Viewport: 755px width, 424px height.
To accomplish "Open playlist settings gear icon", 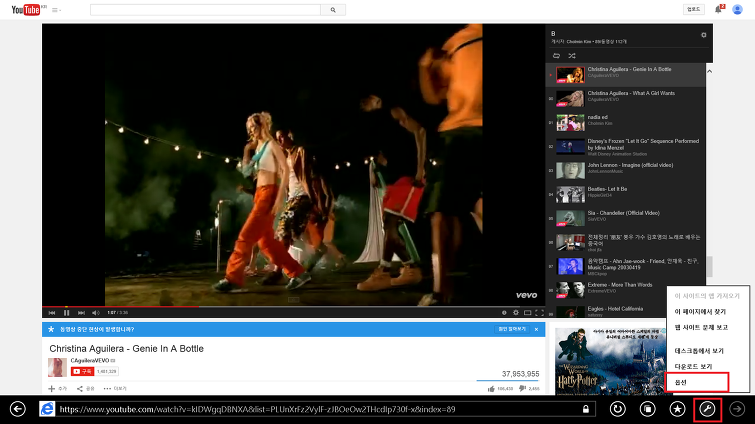I will (x=703, y=35).
